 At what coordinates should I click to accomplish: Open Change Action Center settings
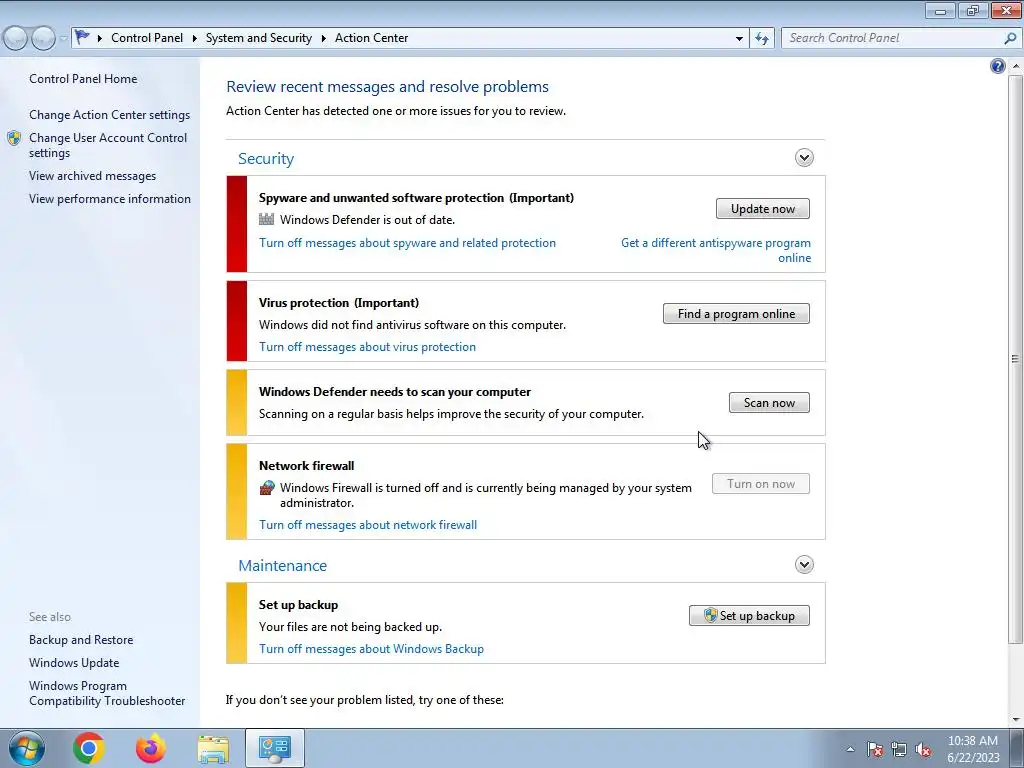(109, 115)
